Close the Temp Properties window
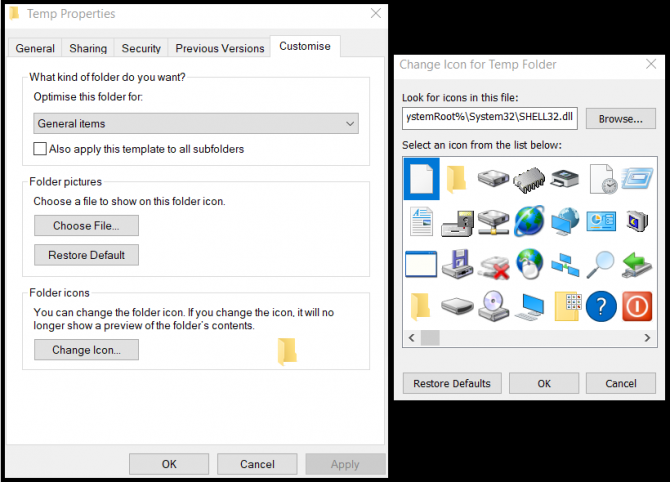This screenshot has height=482, width=670. [x=376, y=13]
